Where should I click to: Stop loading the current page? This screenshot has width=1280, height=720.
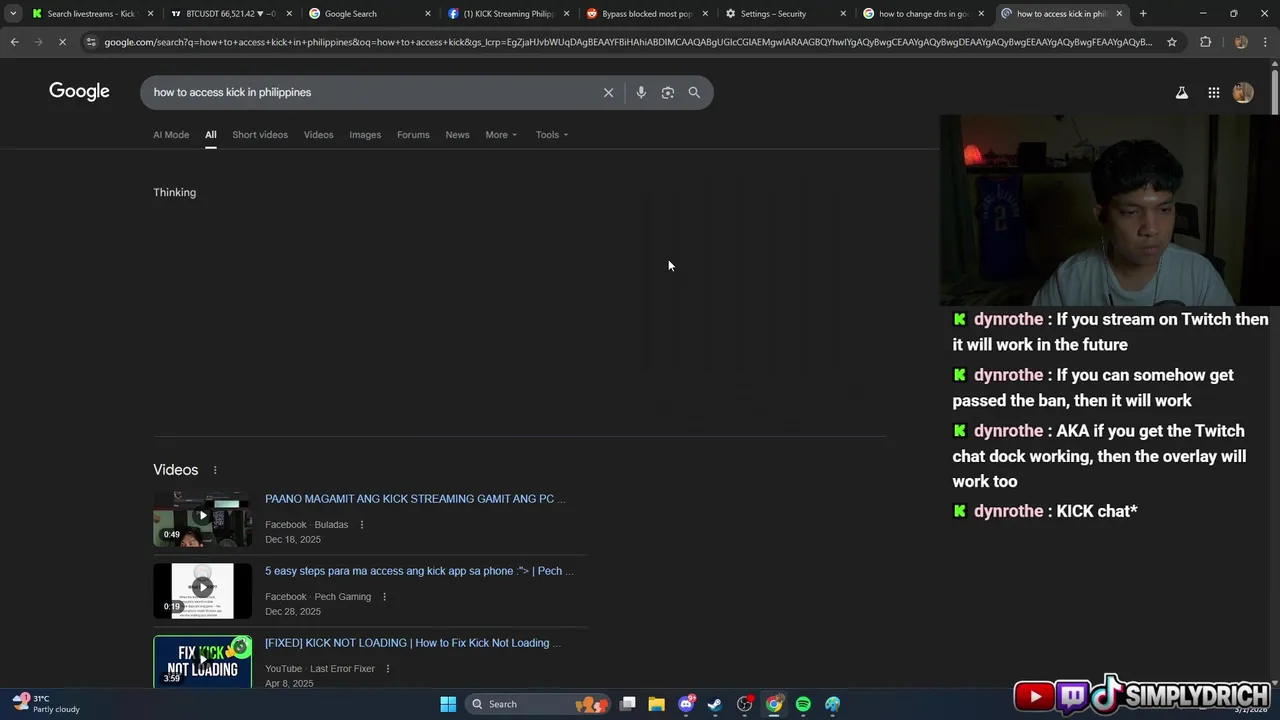[x=62, y=42]
